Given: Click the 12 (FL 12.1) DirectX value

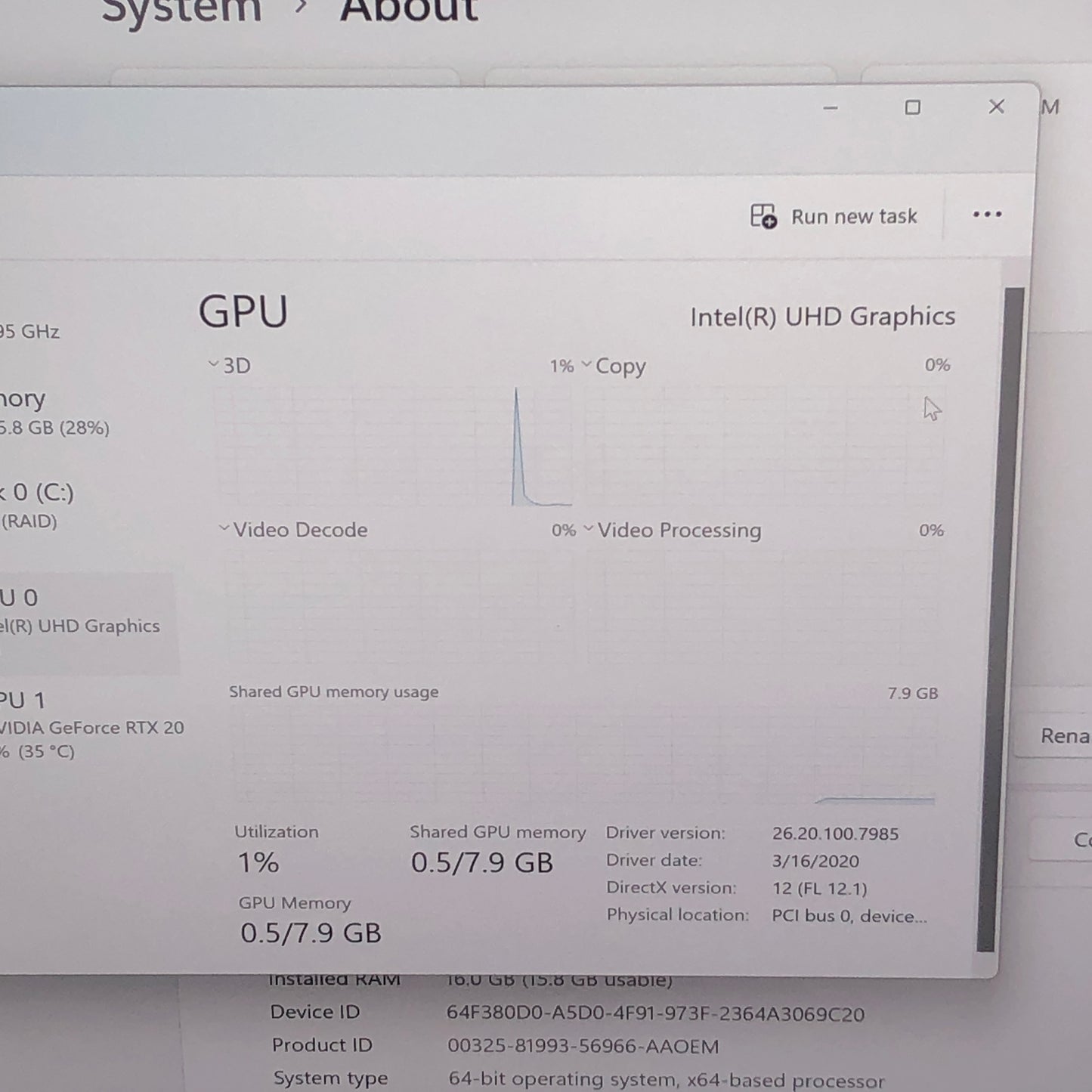Looking at the screenshot, I should click(819, 888).
